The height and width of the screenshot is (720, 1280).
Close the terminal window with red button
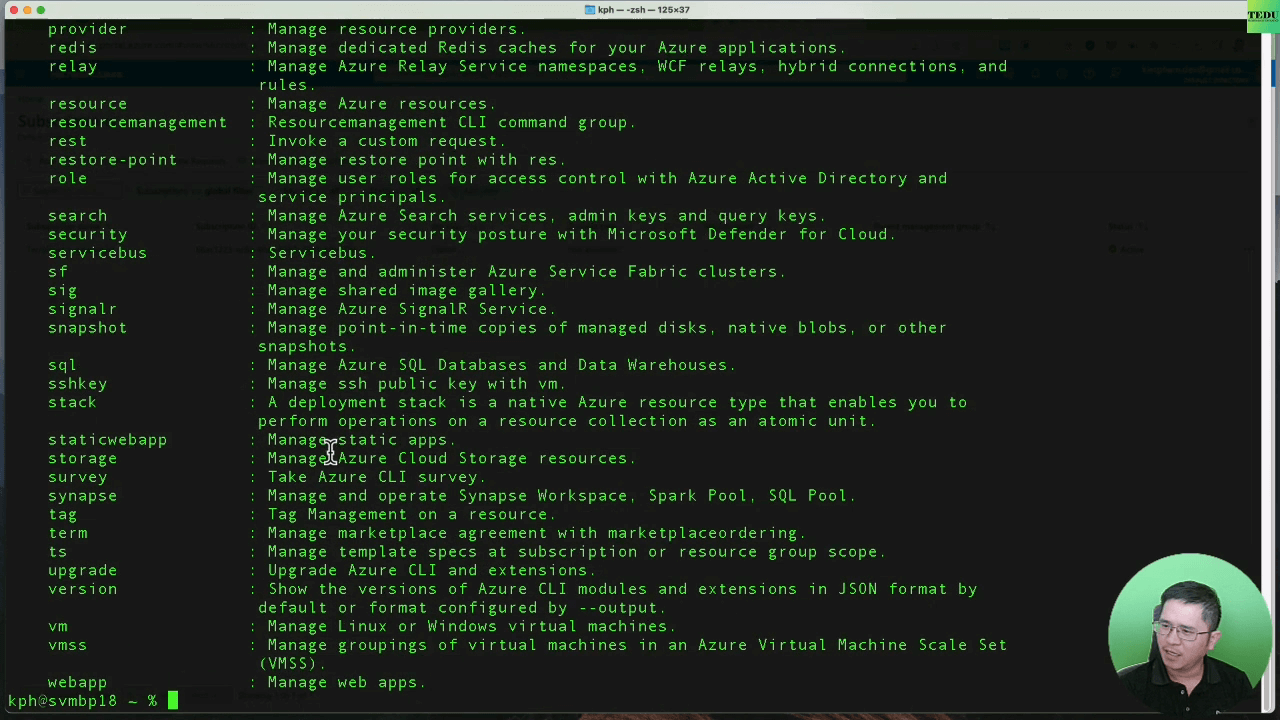14,10
